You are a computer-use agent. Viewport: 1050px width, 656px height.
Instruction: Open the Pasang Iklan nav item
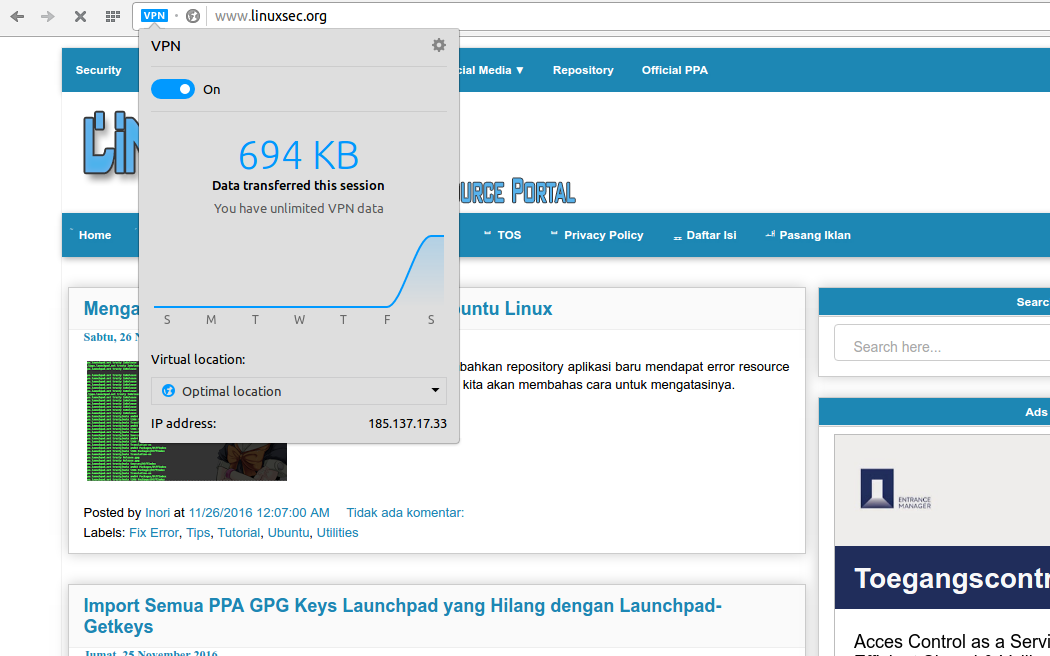815,235
